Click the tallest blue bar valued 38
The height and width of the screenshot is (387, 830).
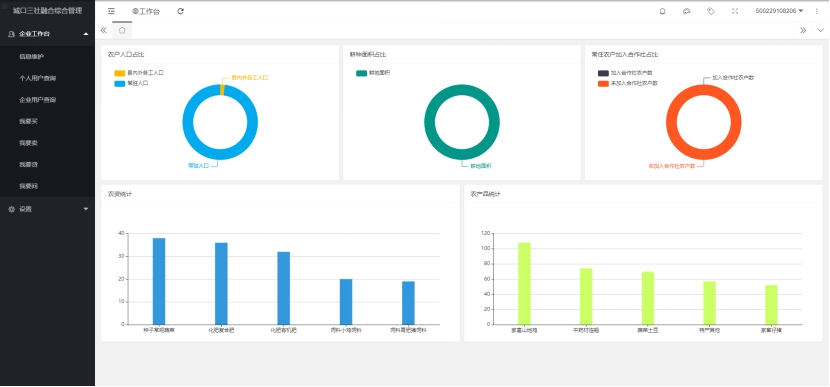coord(159,281)
